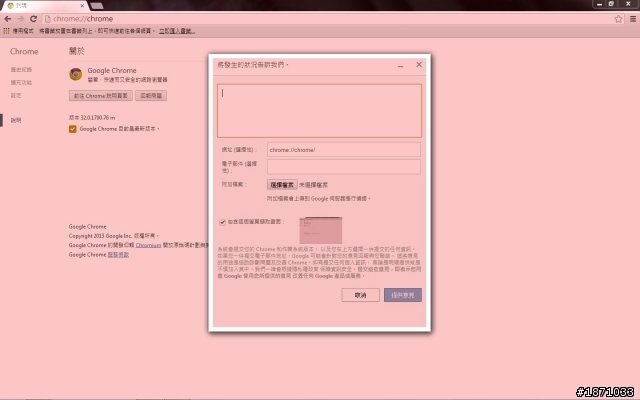The image size is (640, 400).
Task: Open 擴充功能 (Extensions) in the Chrome sidebar
Action: [21, 82]
